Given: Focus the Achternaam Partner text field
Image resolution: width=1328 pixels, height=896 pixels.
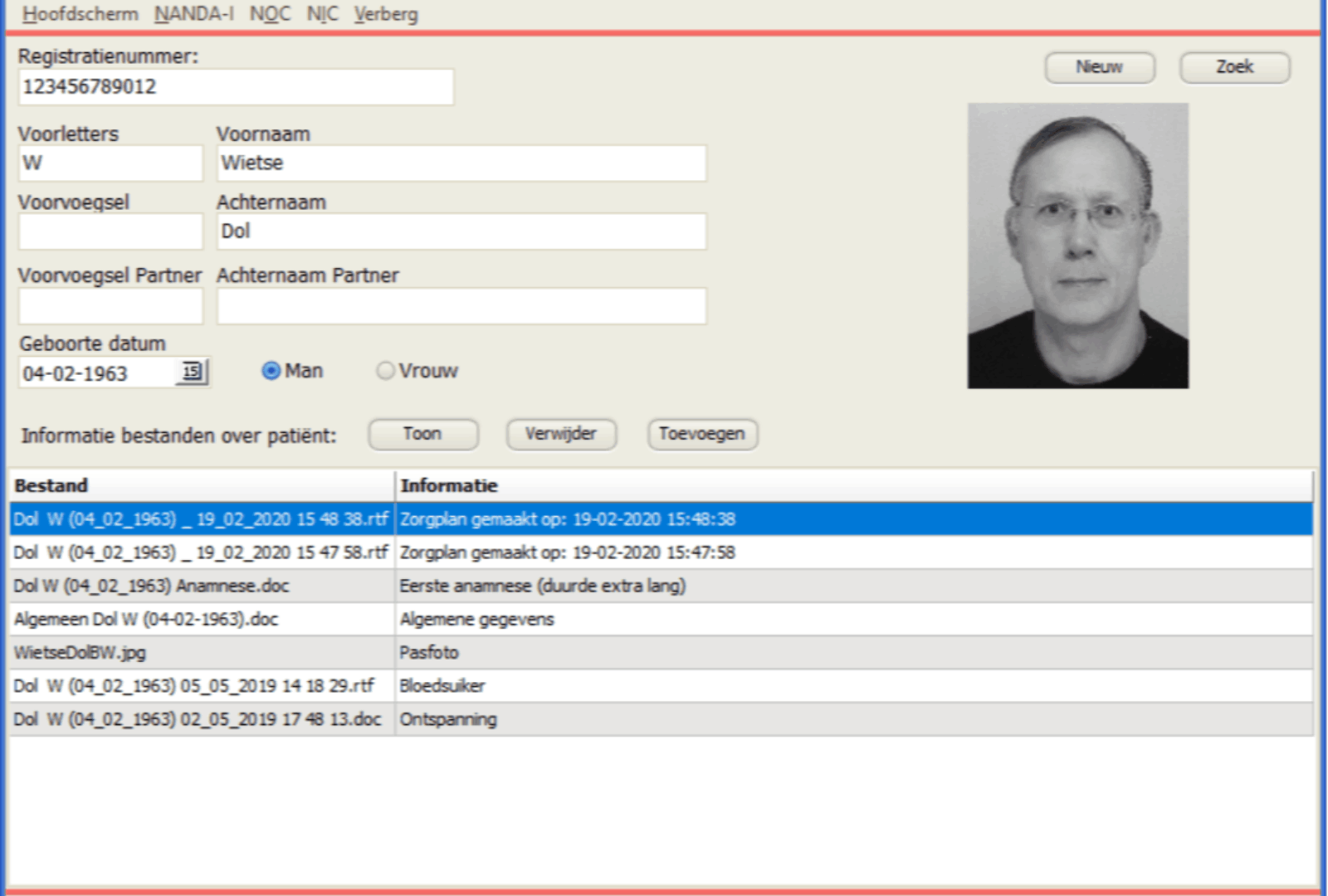Looking at the screenshot, I should [461, 306].
